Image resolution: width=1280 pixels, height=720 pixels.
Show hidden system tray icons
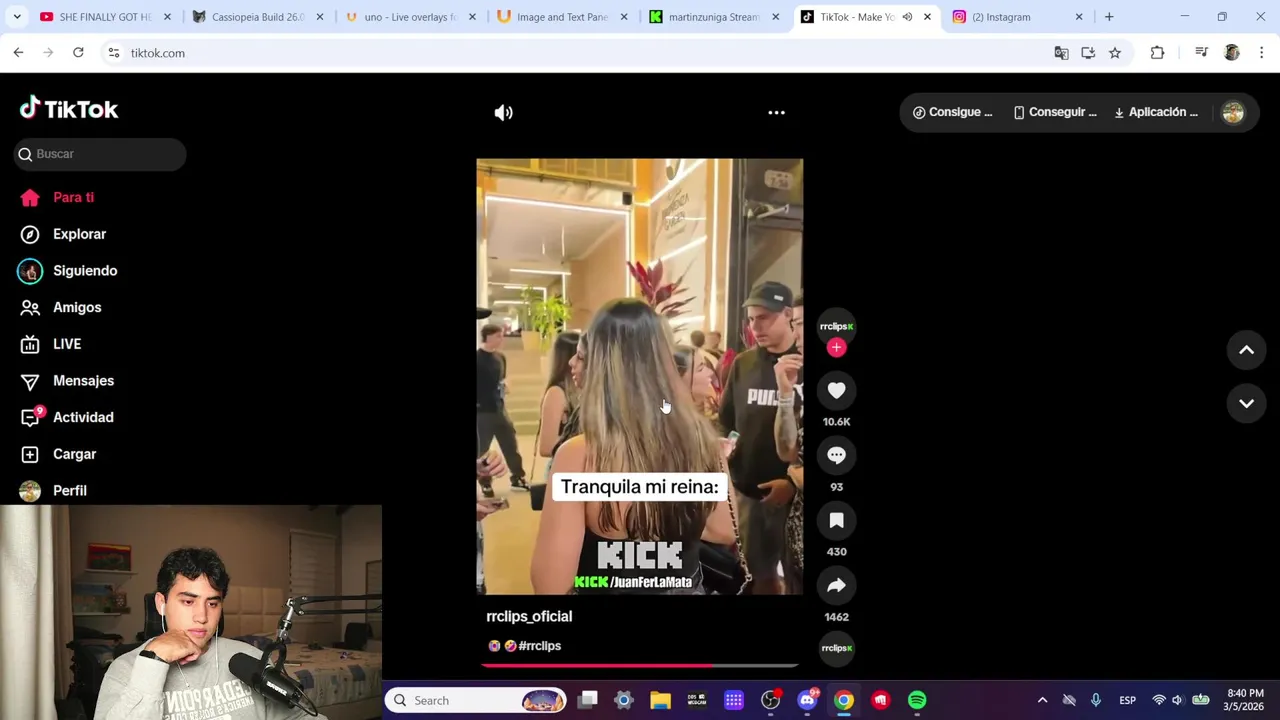(x=1042, y=701)
